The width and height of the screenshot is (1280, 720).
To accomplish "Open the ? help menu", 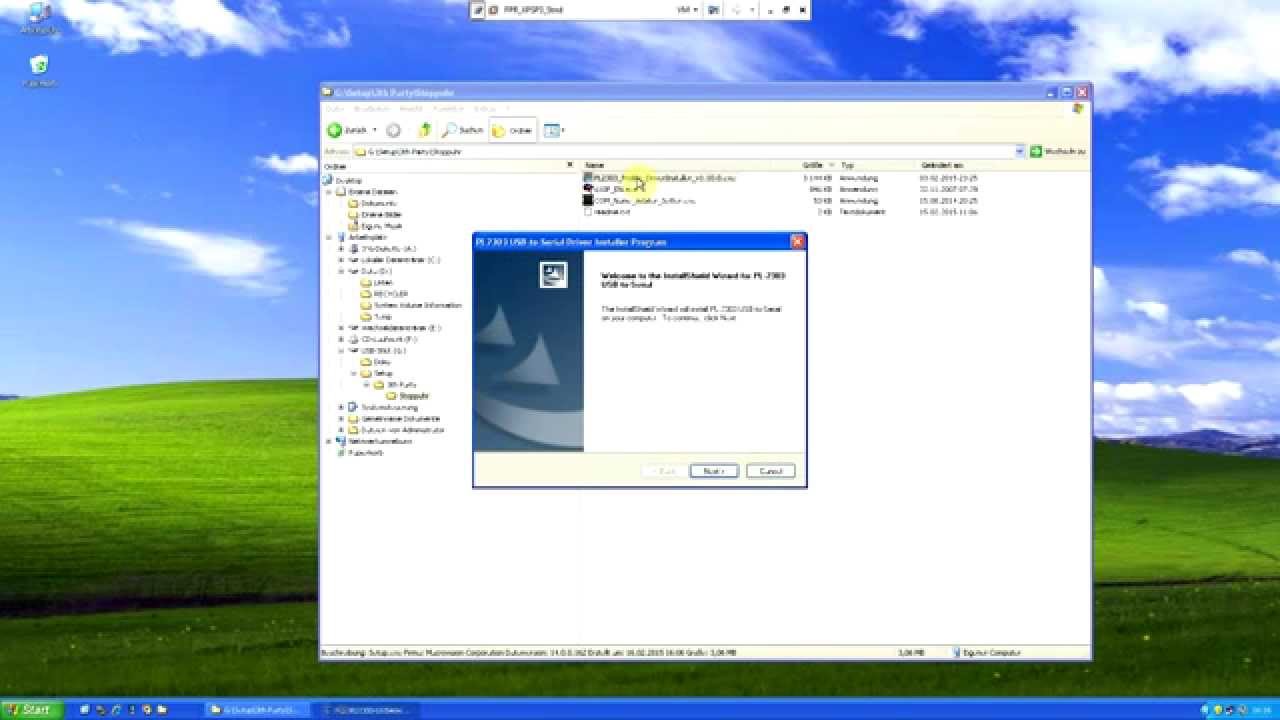I will click(x=507, y=108).
